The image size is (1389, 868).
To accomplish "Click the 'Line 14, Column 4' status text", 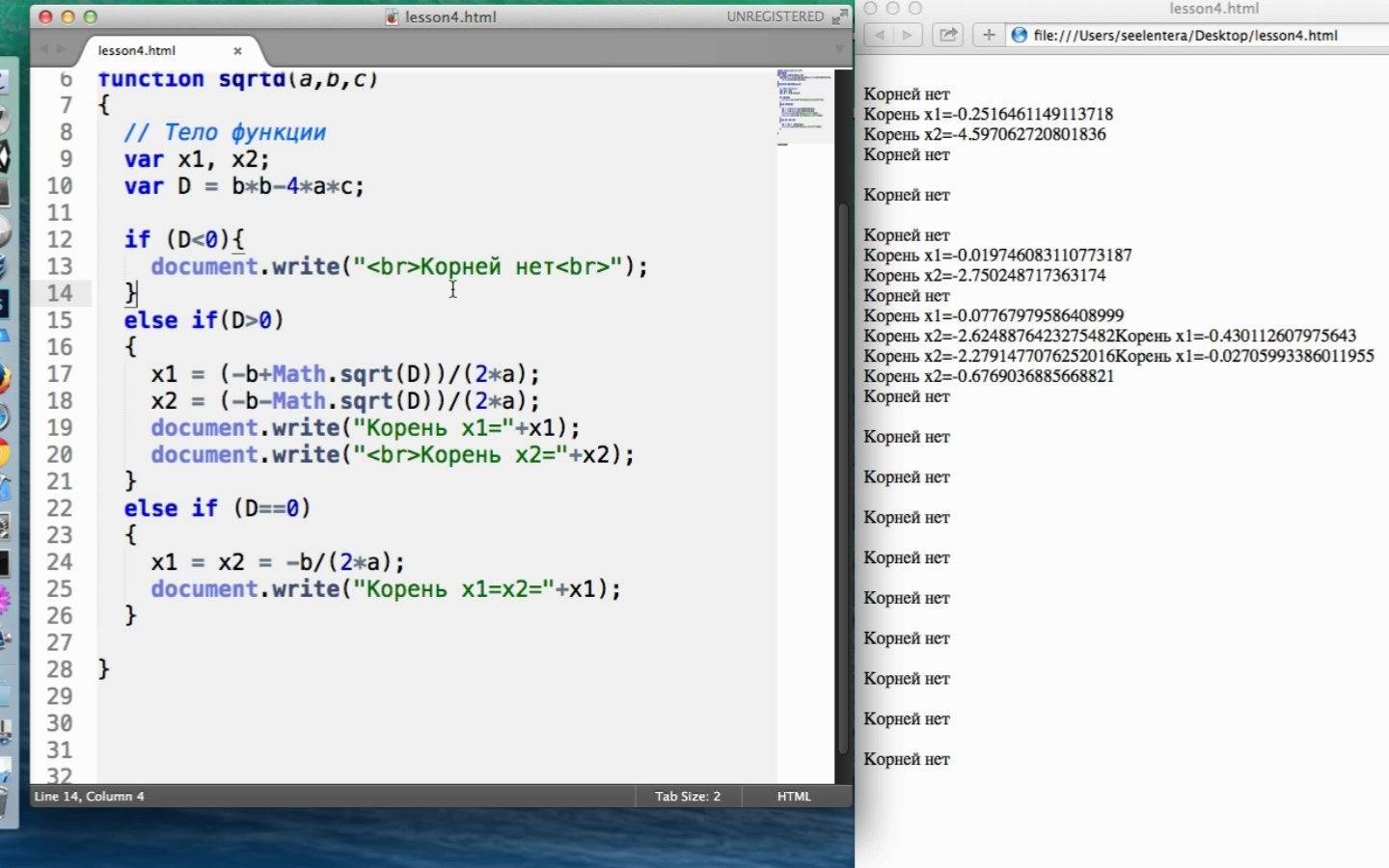I will tap(90, 796).
